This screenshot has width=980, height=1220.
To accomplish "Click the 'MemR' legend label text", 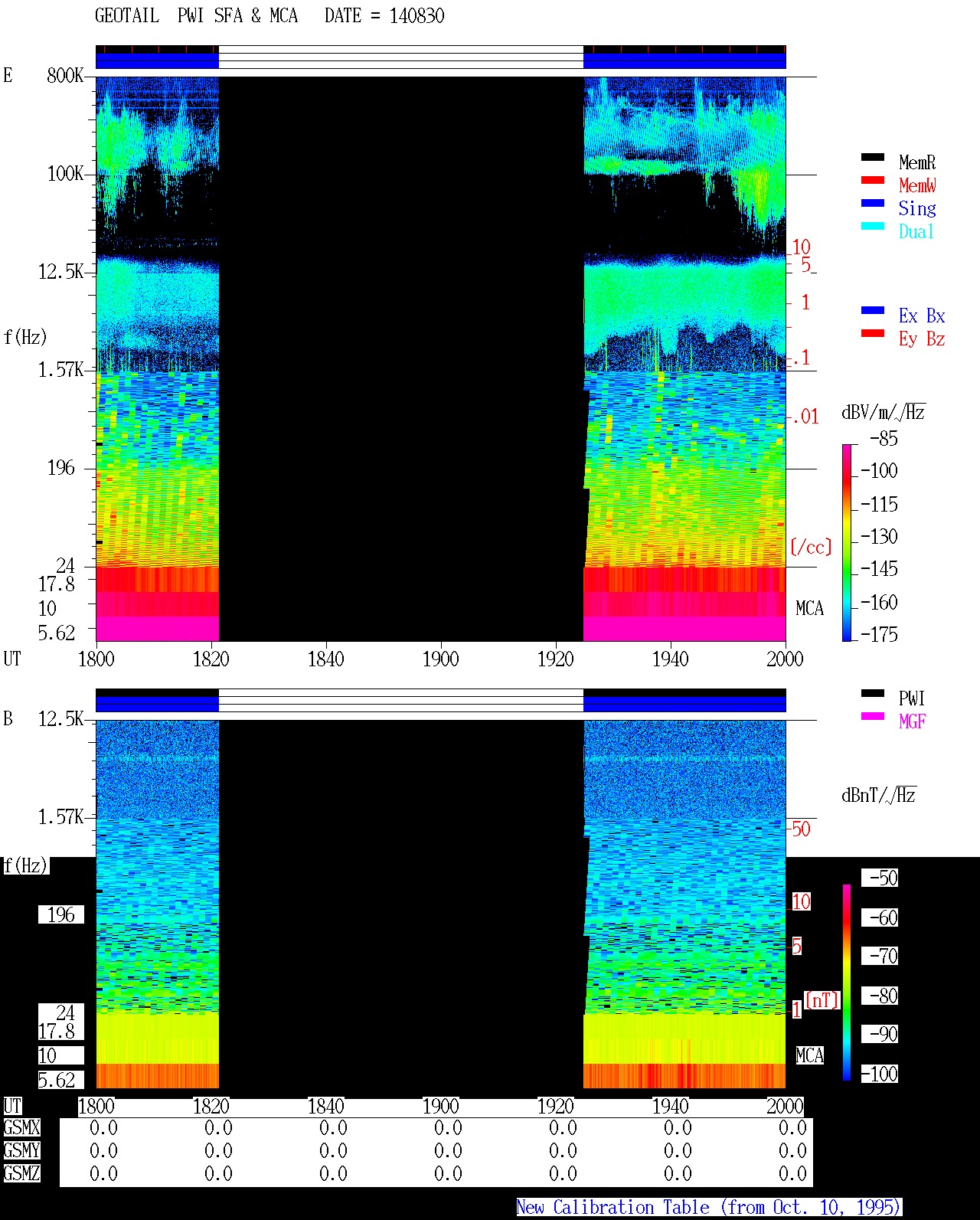I will (917, 162).
